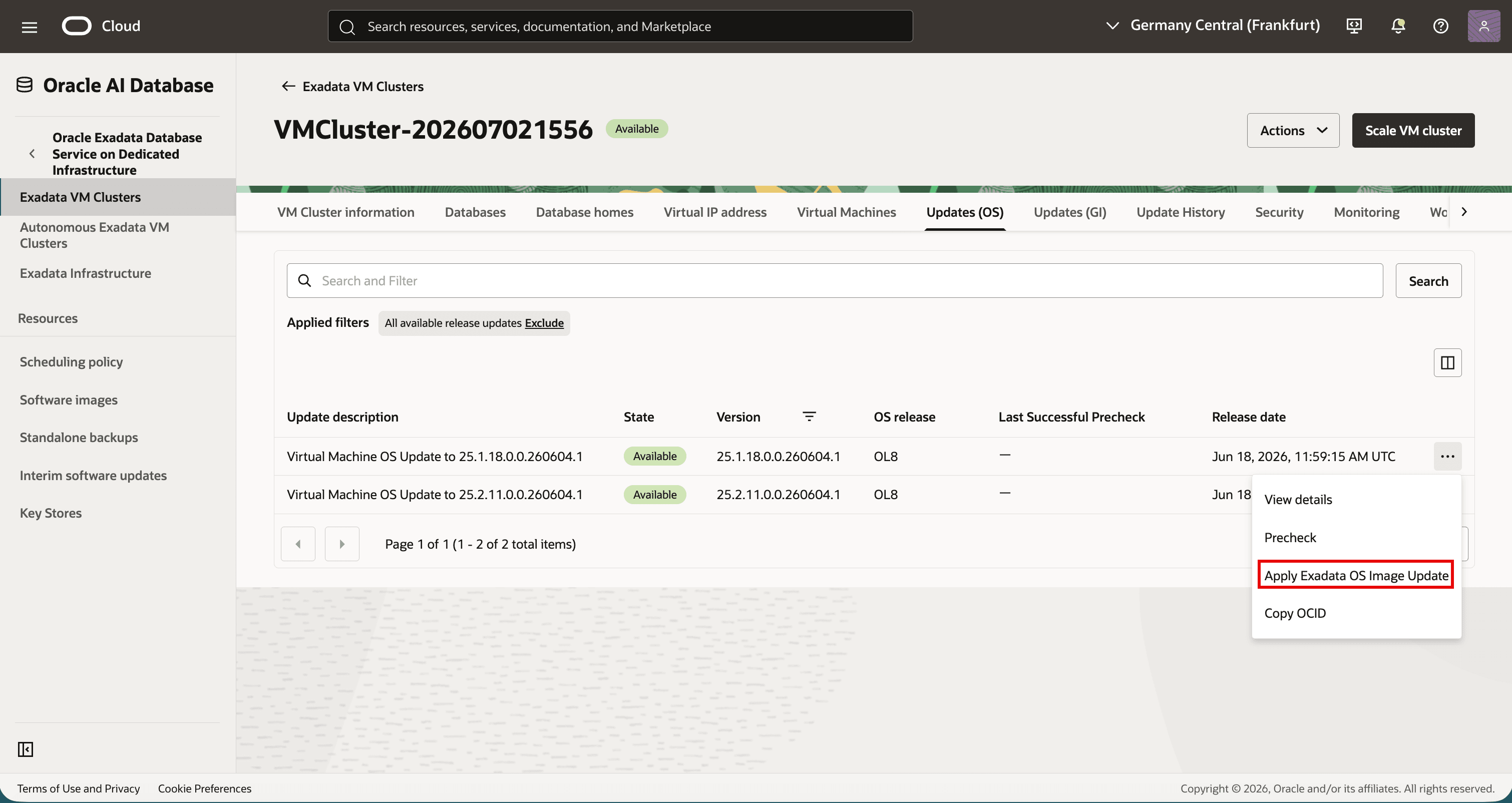1512x803 pixels.
Task: Go to previous page of updates
Action: pos(298,544)
